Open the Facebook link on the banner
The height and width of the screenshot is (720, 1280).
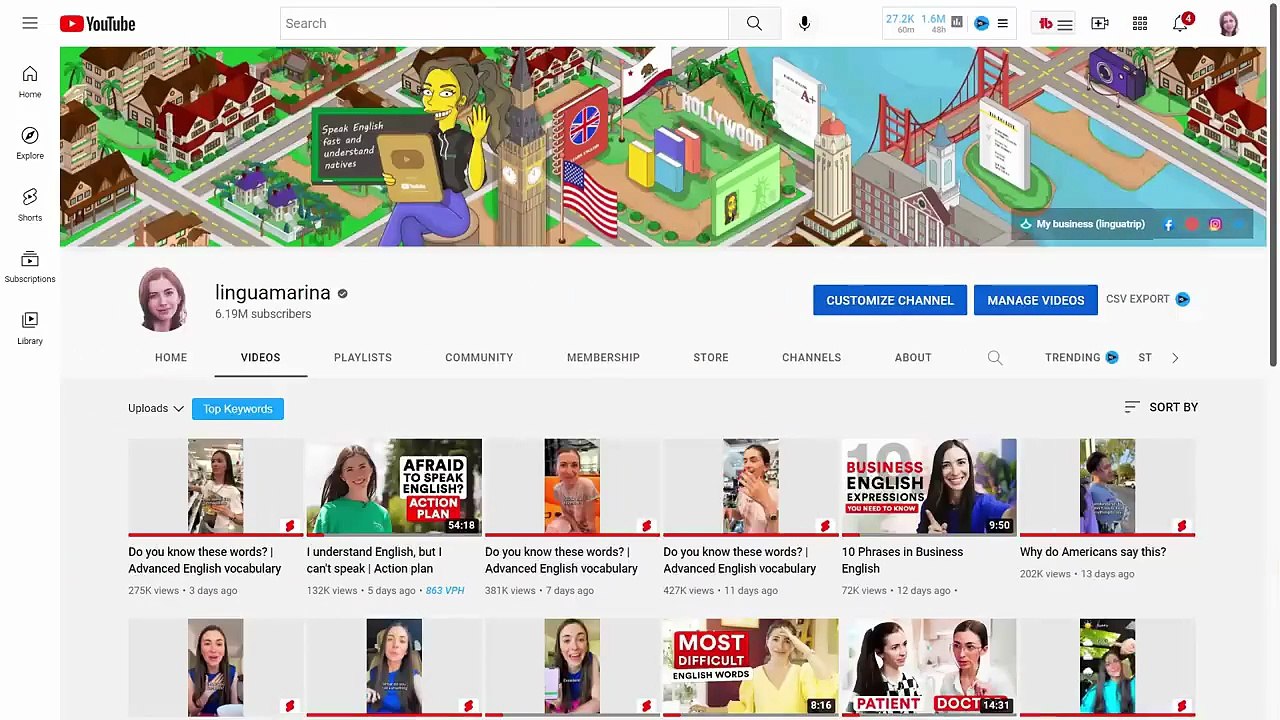[x=1168, y=225]
